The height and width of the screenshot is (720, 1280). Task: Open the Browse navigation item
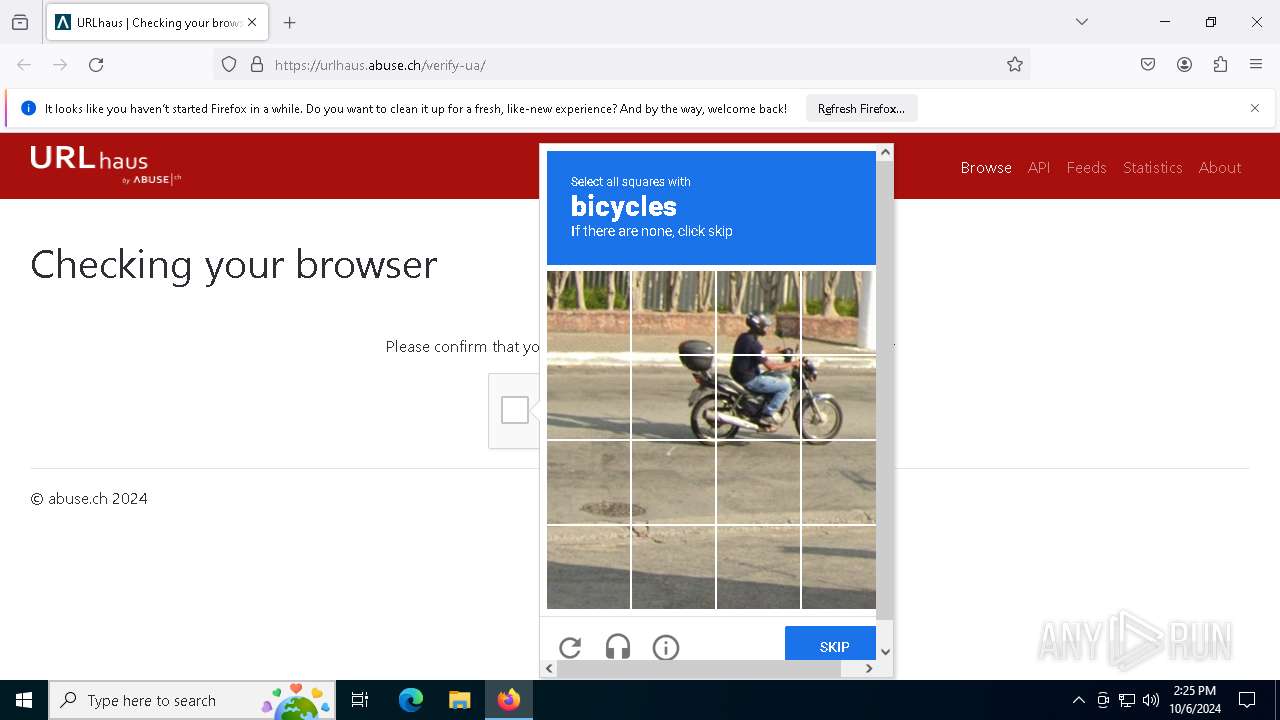pyautogui.click(x=986, y=168)
